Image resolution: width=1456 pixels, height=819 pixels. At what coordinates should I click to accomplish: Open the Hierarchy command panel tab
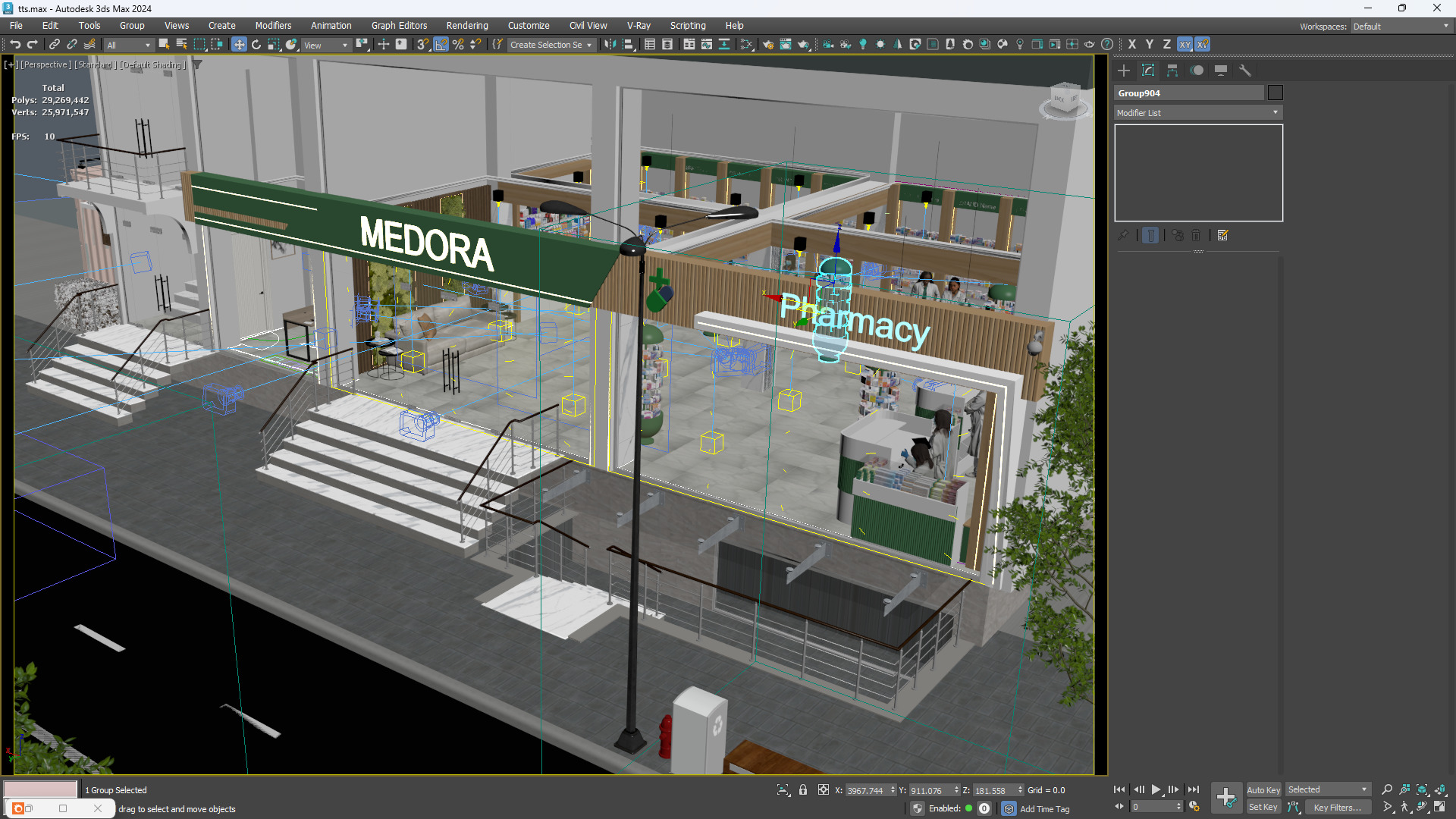1172,71
